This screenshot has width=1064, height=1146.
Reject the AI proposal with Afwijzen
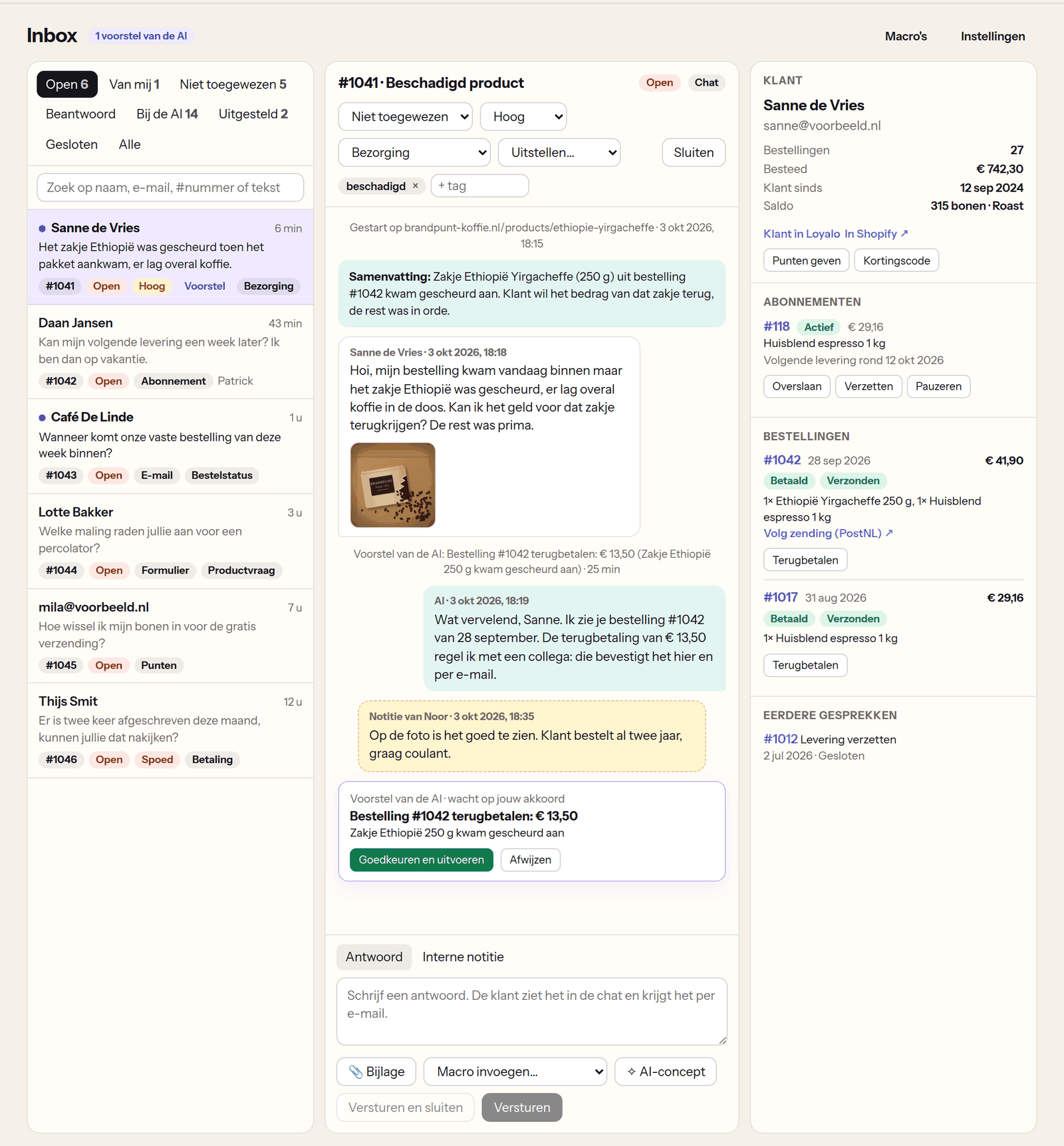click(530, 860)
